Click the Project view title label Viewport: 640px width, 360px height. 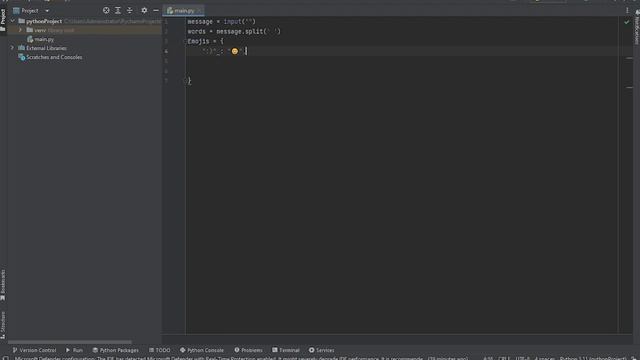30,11
